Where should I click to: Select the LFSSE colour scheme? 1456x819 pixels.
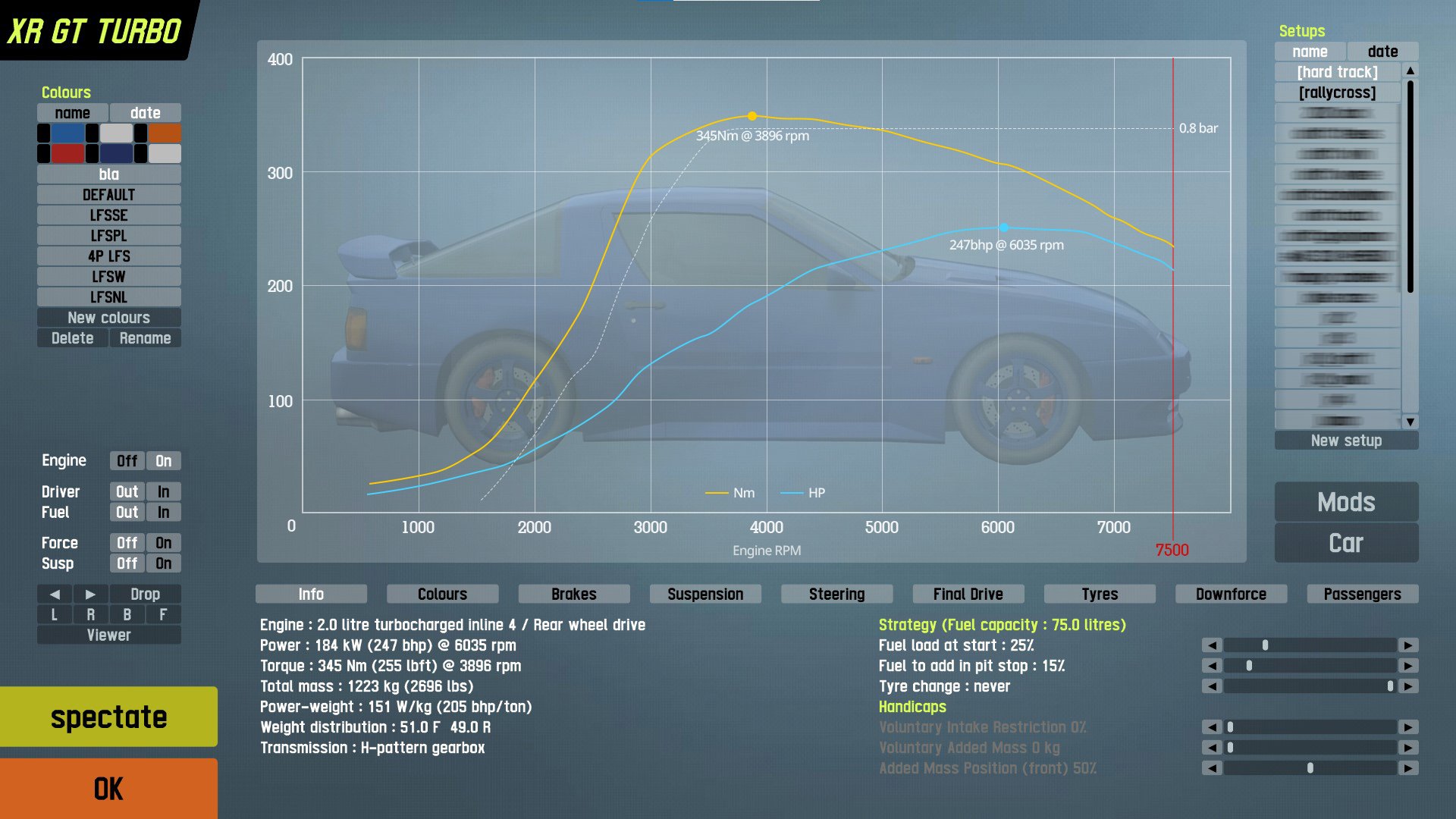coord(108,215)
